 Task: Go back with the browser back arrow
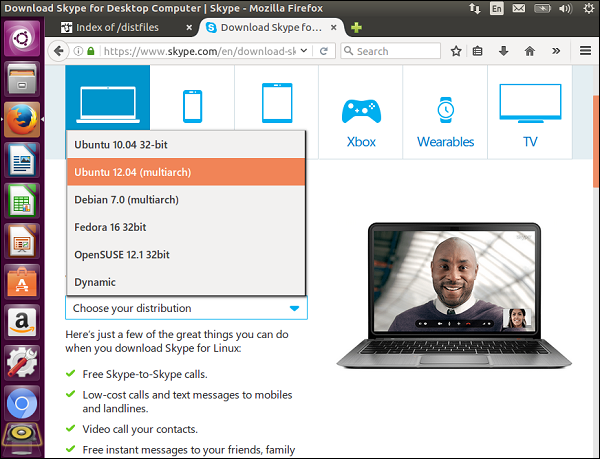[59, 51]
